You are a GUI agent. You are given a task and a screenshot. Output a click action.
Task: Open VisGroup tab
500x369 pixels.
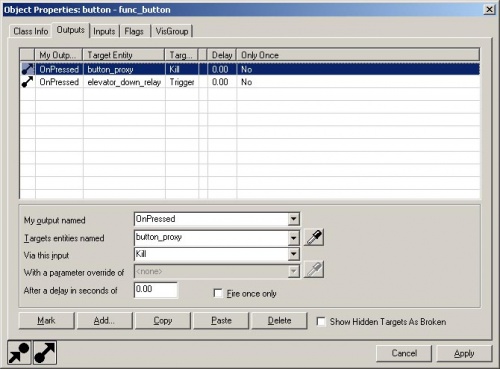point(172,31)
